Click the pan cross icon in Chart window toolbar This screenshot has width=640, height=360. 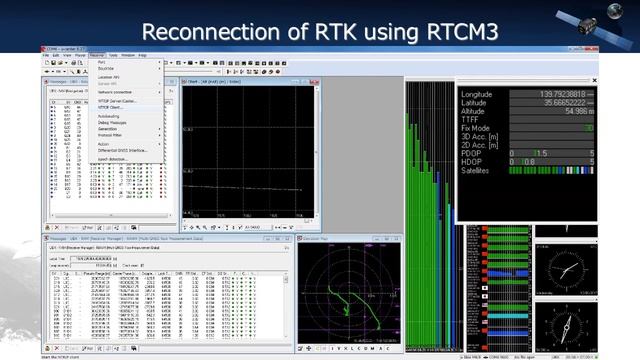[191, 227]
